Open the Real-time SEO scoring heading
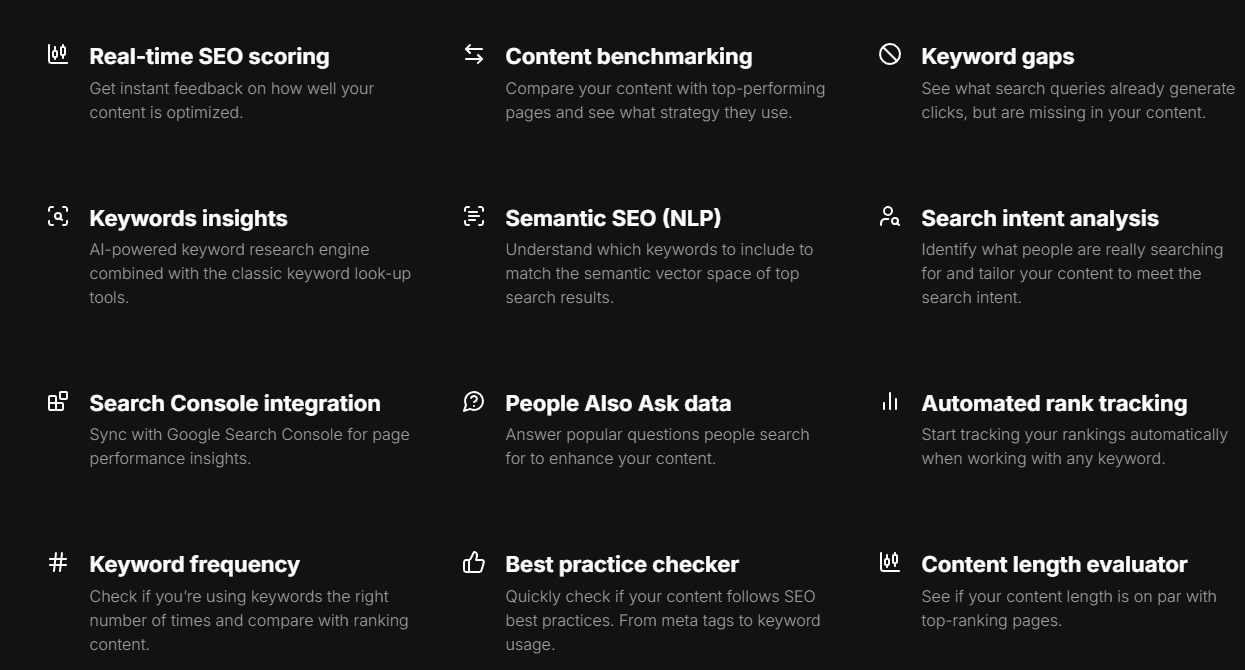The width and height of the screenshot is (1245, 670). [209, 57]
